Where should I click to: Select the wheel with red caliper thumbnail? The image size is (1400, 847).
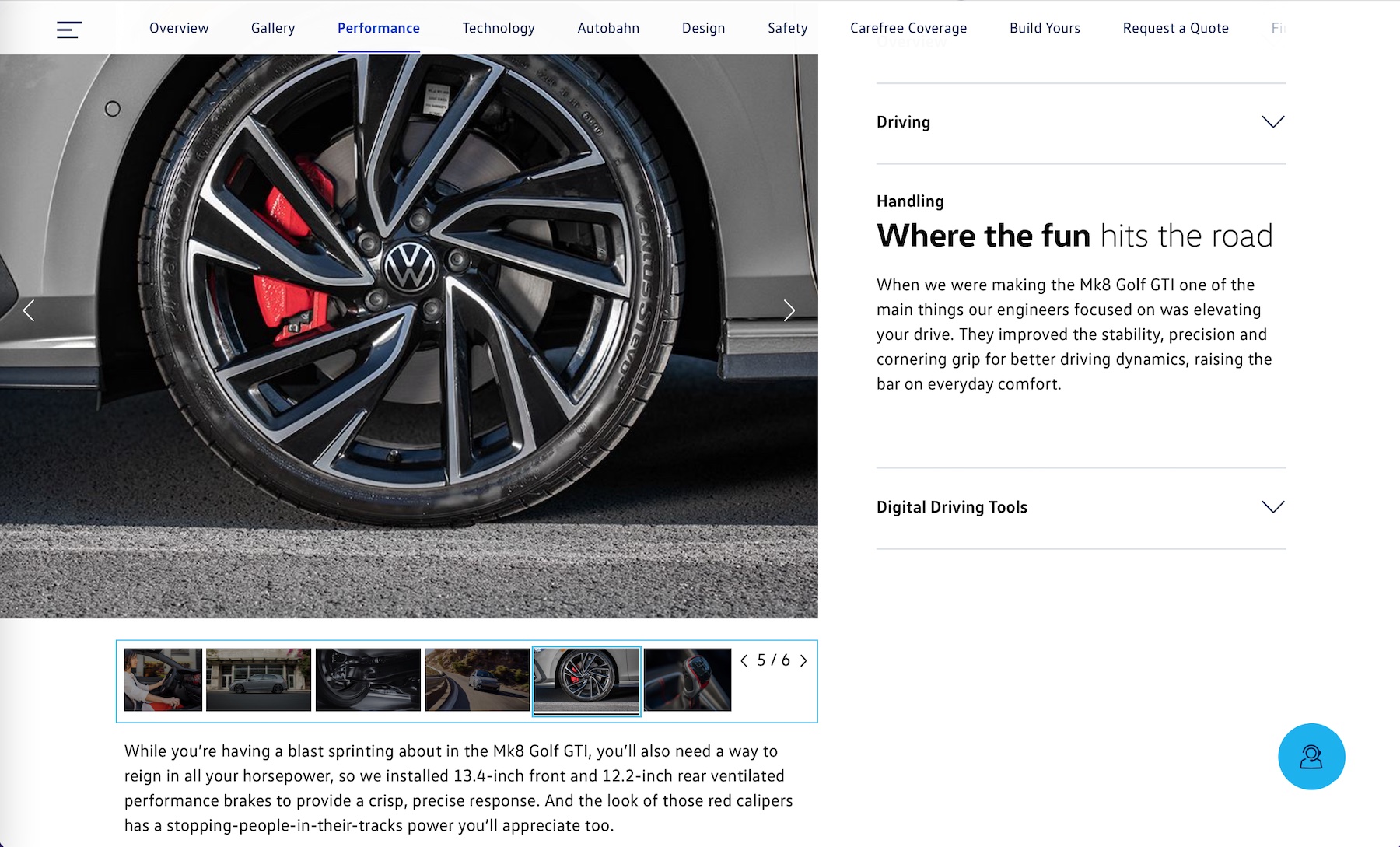pyautogui.click(x=586, y=681)
